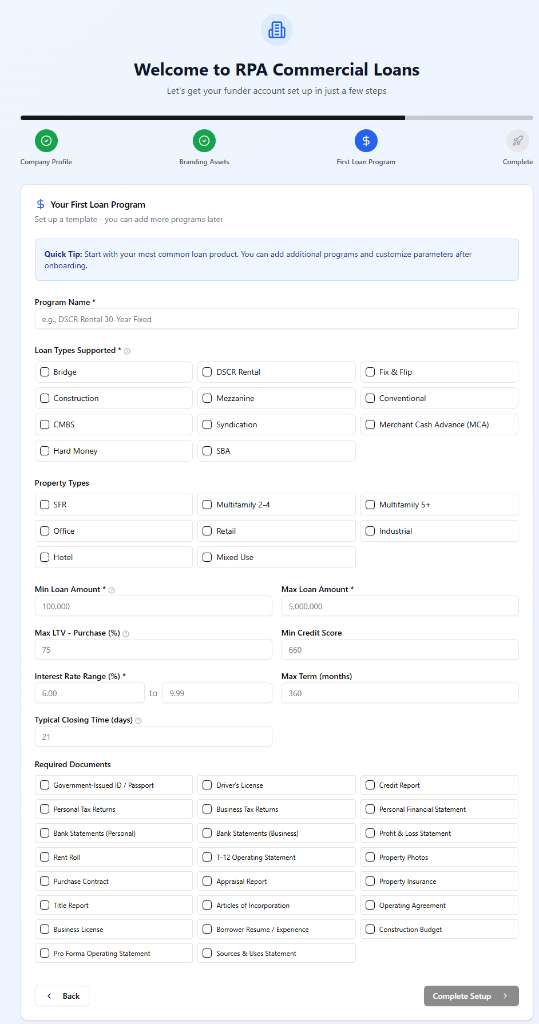Check T-12 Operating Statement document
The image size is (539, 1024).
(207, 857)
